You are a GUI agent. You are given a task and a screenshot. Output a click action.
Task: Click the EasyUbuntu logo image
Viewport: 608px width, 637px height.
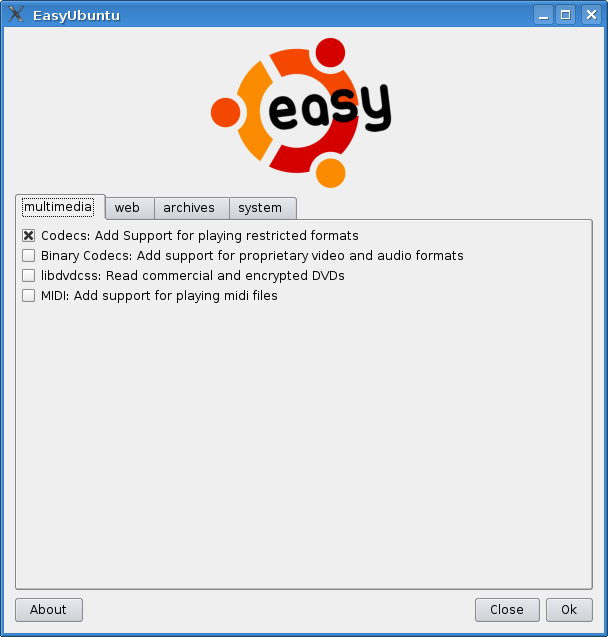(x=301, y=113)
